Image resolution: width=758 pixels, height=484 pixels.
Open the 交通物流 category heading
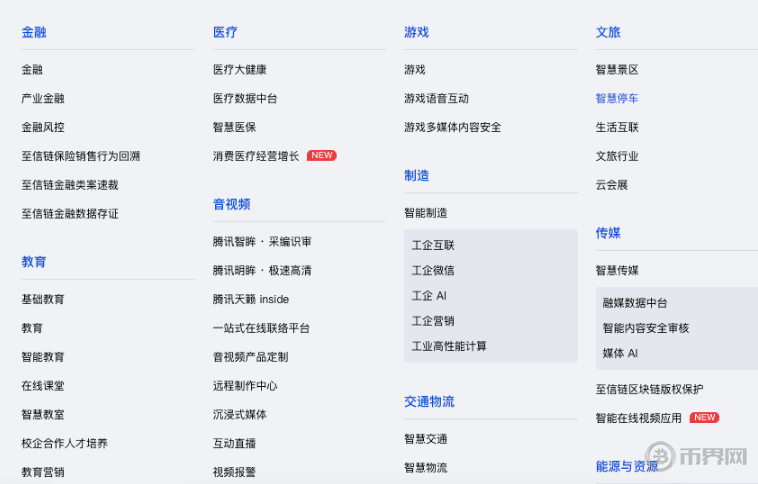coord(429,402)
